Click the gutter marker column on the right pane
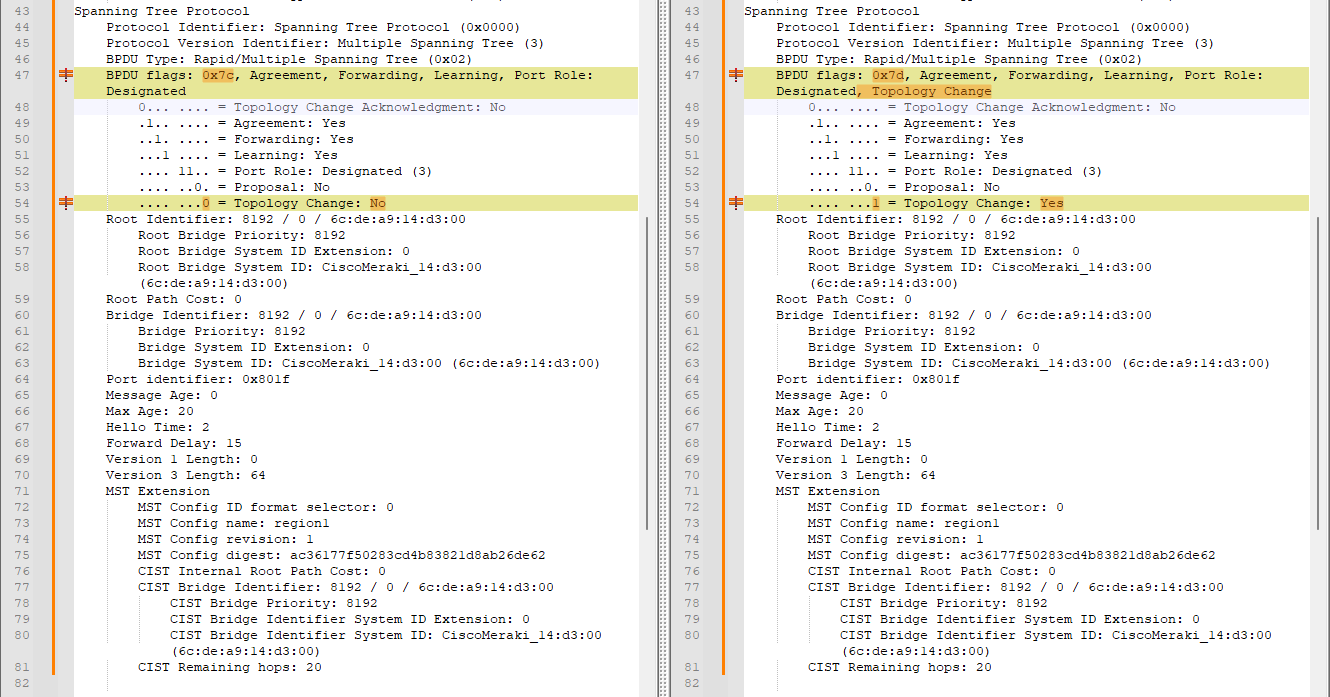1330x697 pixels. click(x=735, y=350)
